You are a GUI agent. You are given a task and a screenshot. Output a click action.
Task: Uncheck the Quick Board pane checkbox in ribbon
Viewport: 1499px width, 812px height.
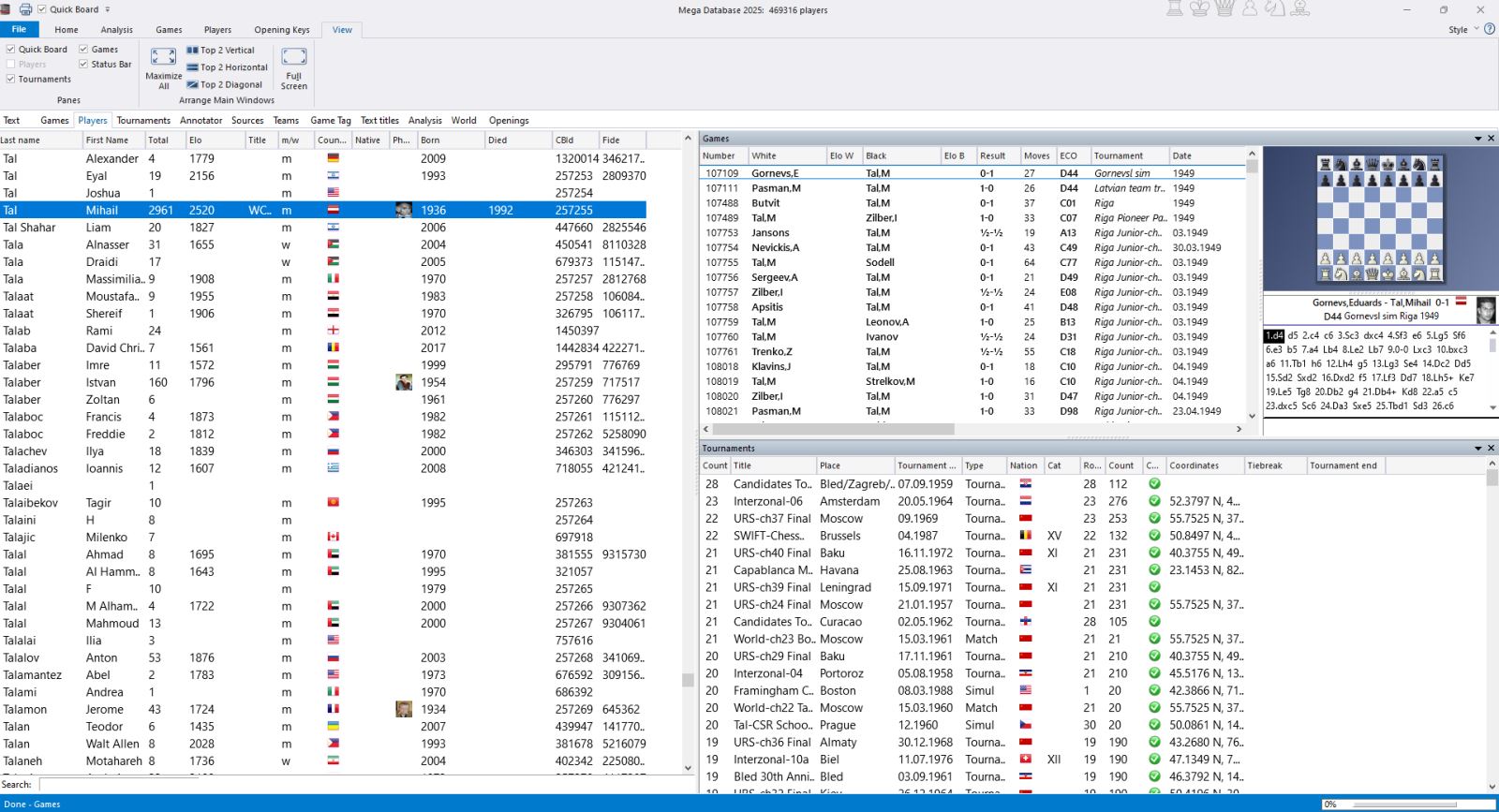pos(11,50)
